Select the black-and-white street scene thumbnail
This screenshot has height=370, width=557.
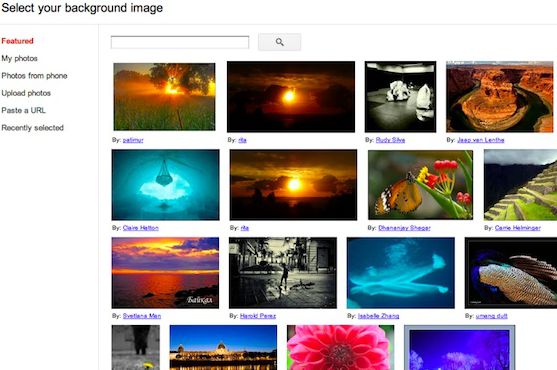(x=283, y=273)
